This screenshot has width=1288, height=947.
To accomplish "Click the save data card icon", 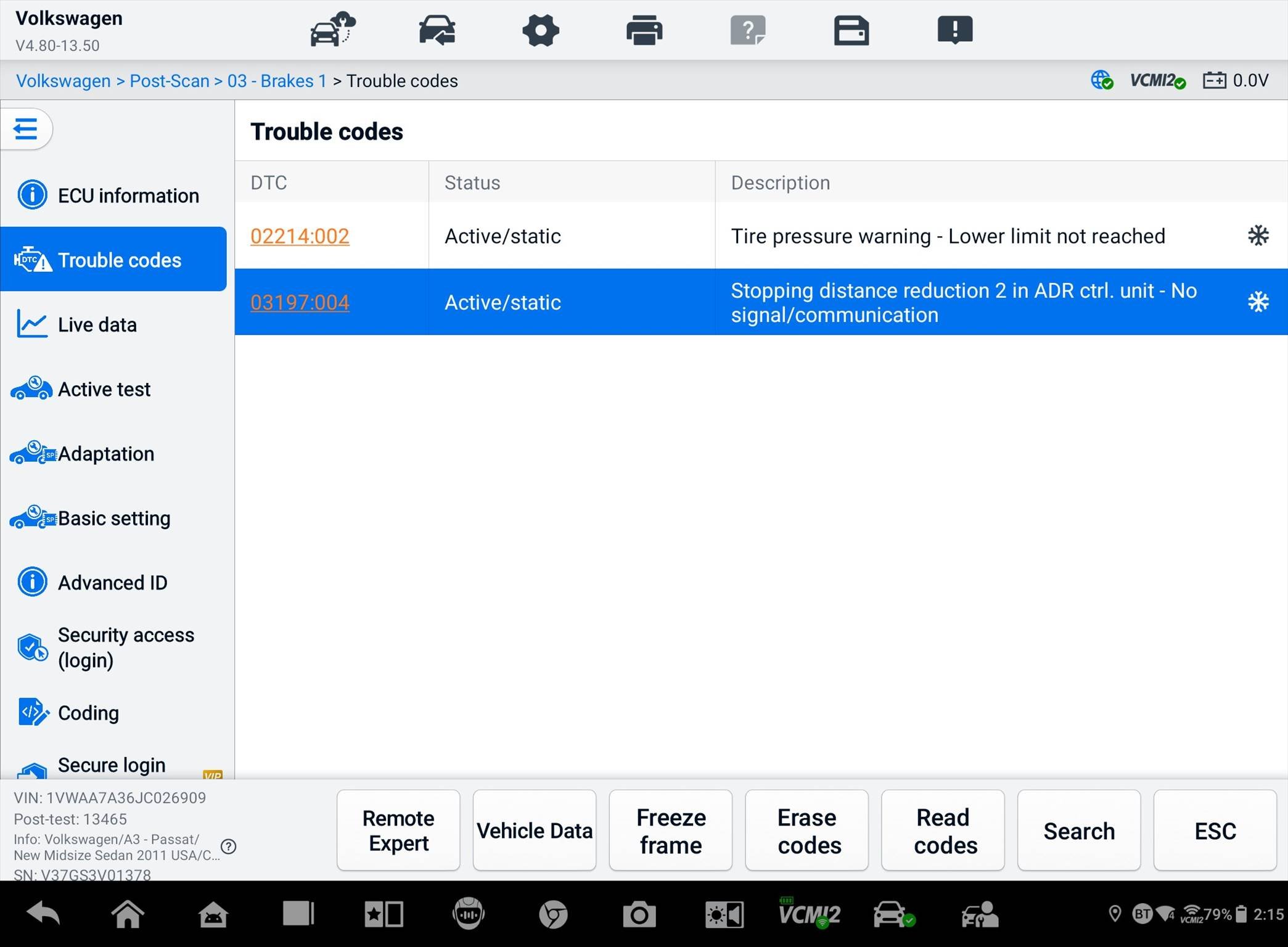I will [x=851, y=30].
